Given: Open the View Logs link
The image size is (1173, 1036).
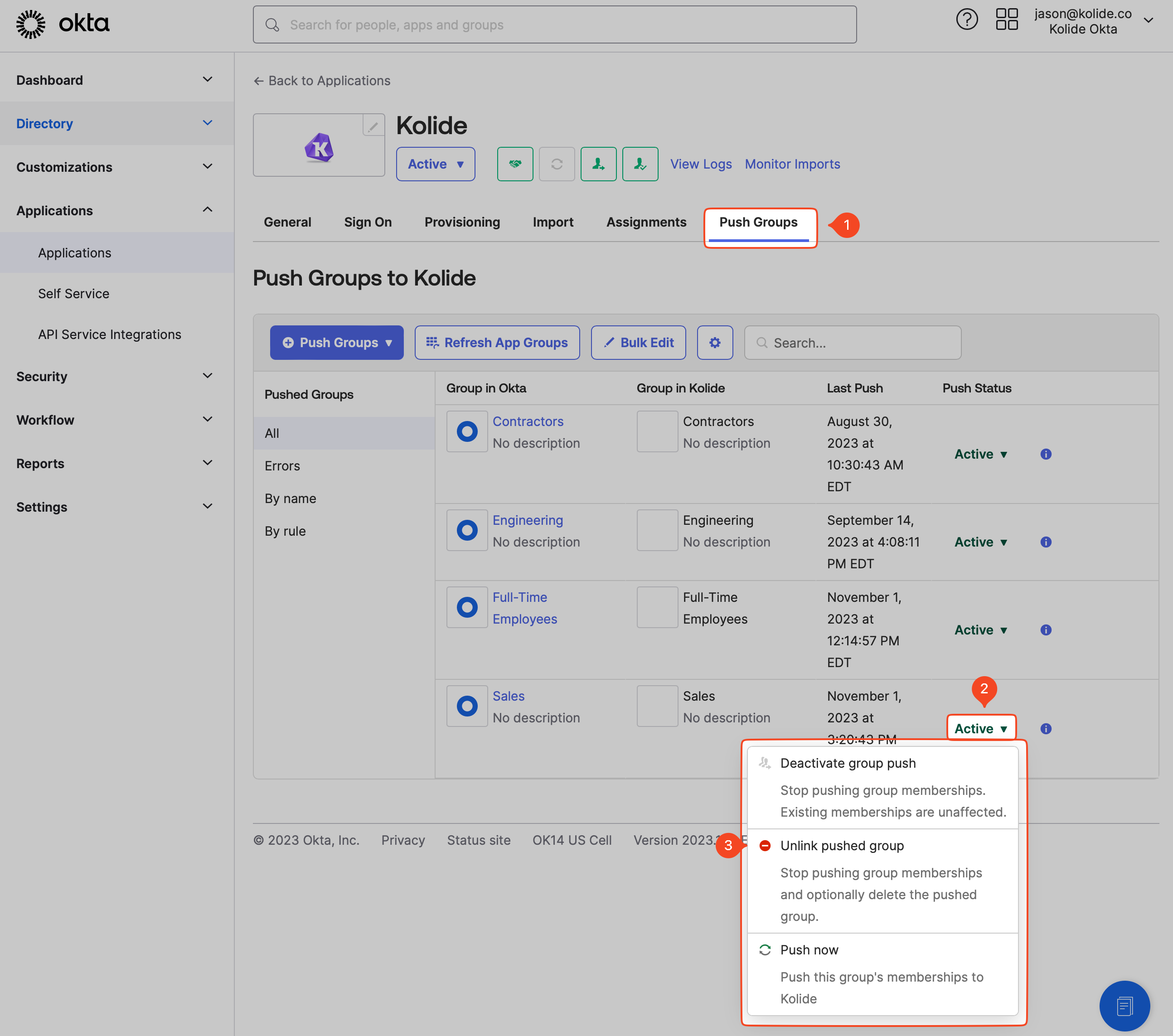Looking at the screenshot, I should pos(701,164).
